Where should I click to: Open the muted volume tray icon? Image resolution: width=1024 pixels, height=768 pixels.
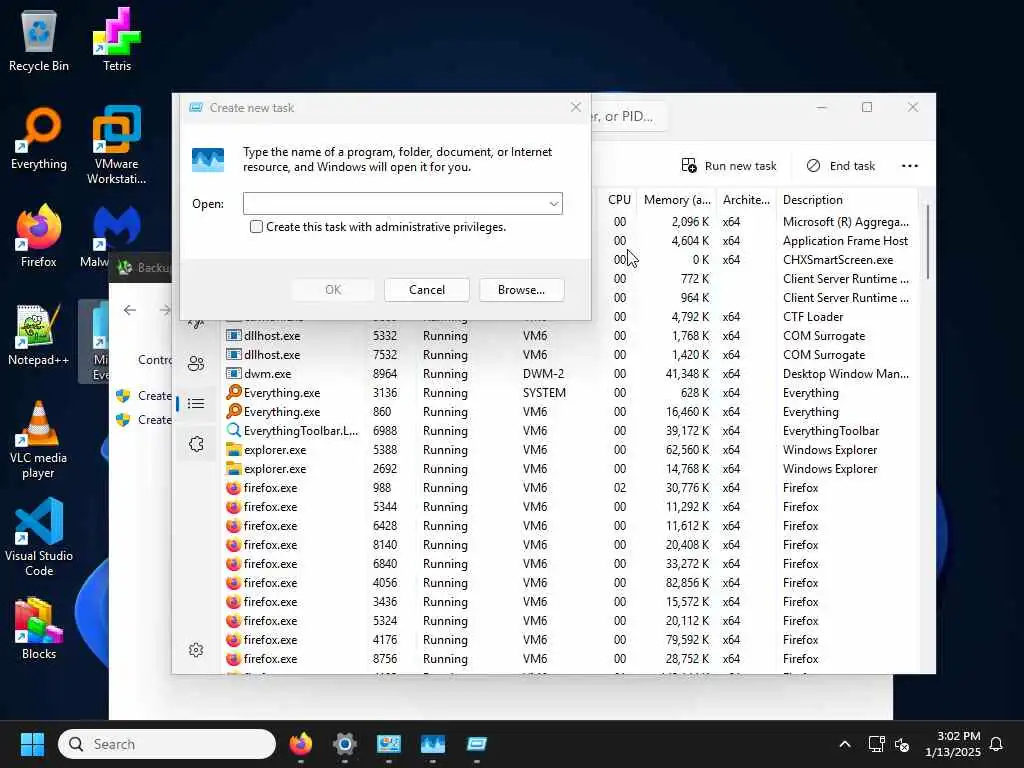[x=902, y=744]
